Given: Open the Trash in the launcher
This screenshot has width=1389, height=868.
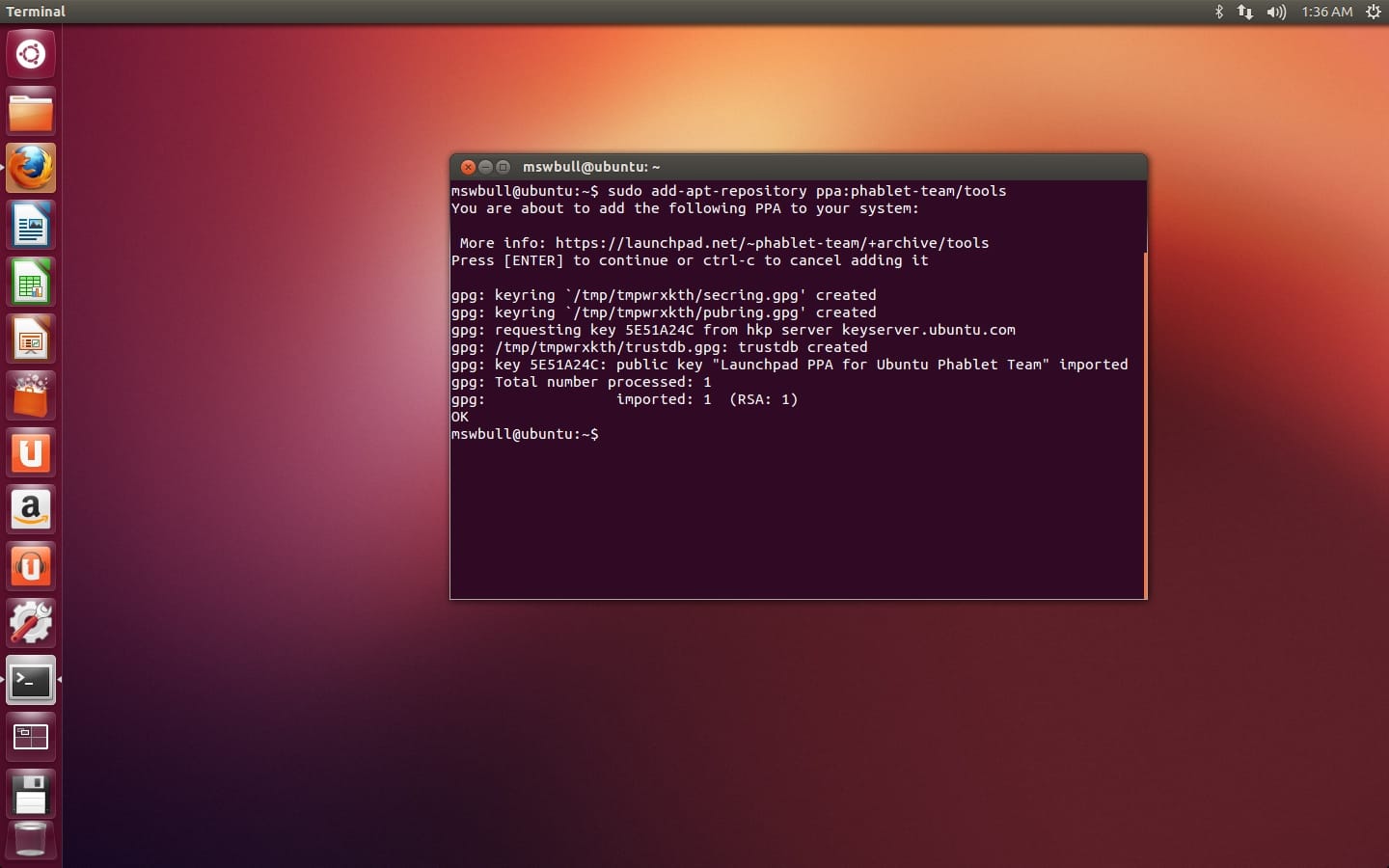Looking at the screenshot, I should tap(31, 839).
